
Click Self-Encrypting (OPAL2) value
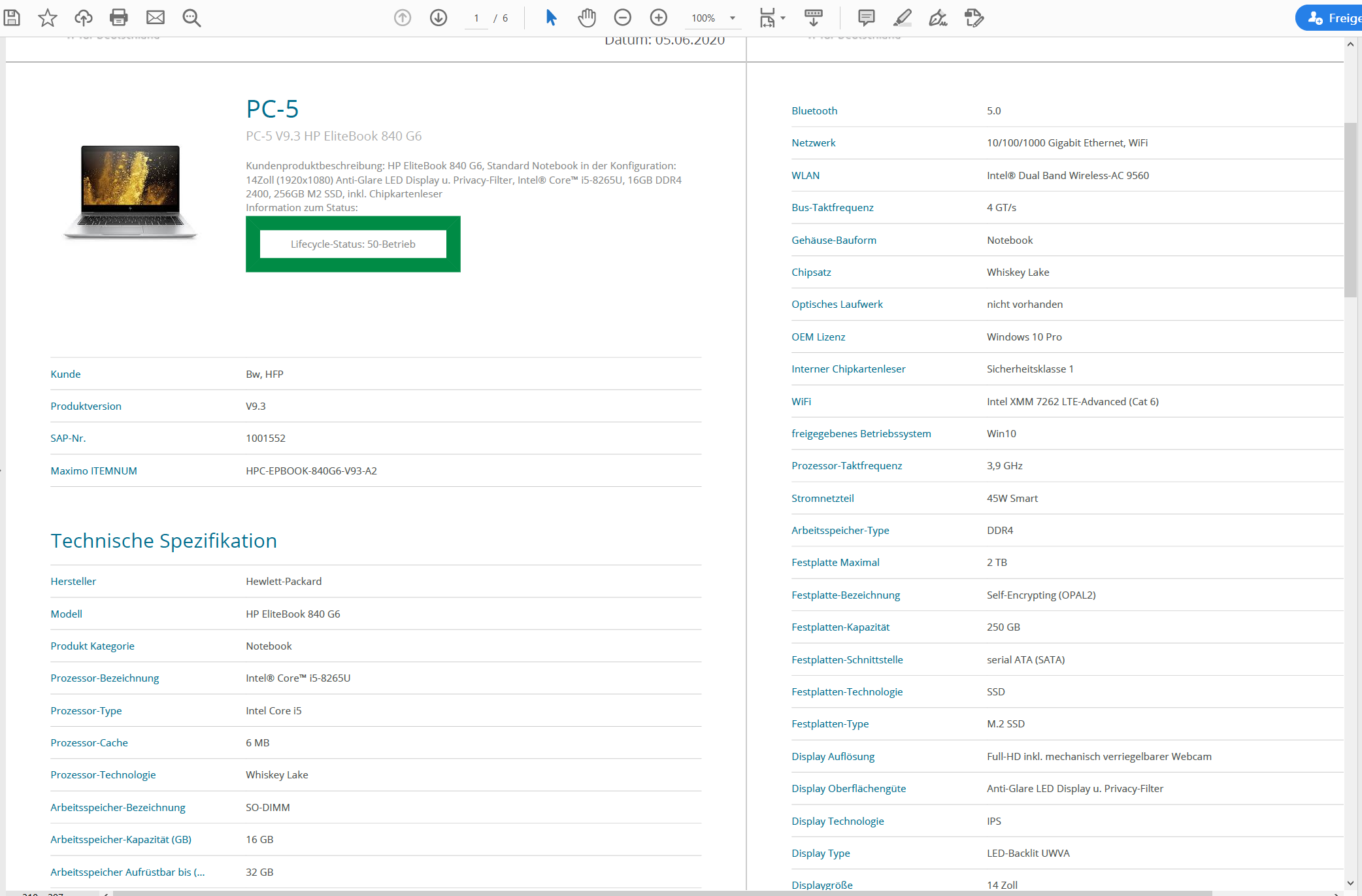pyautogui.click(x=1041, y=595)
